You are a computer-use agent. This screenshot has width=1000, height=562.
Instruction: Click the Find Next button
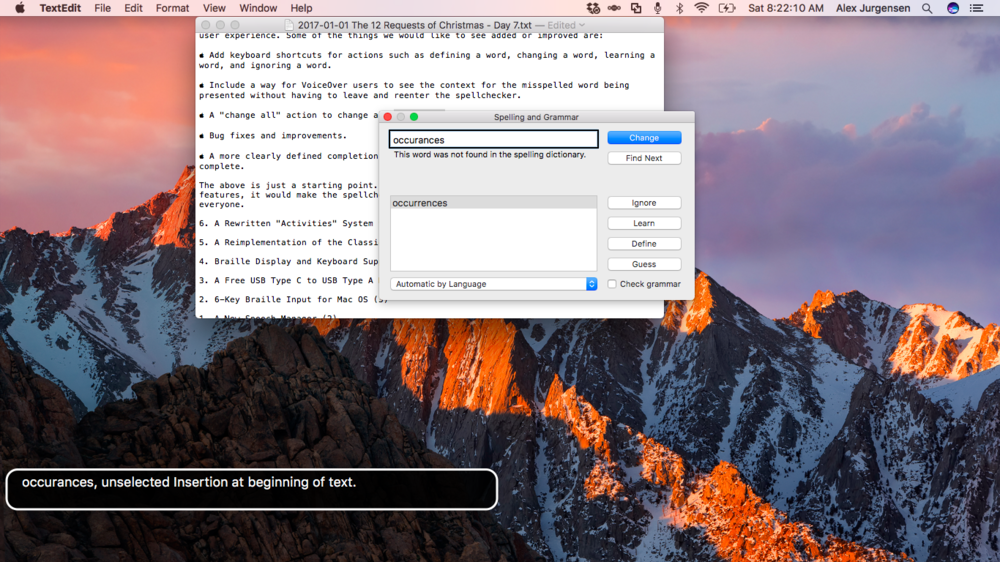644,158
